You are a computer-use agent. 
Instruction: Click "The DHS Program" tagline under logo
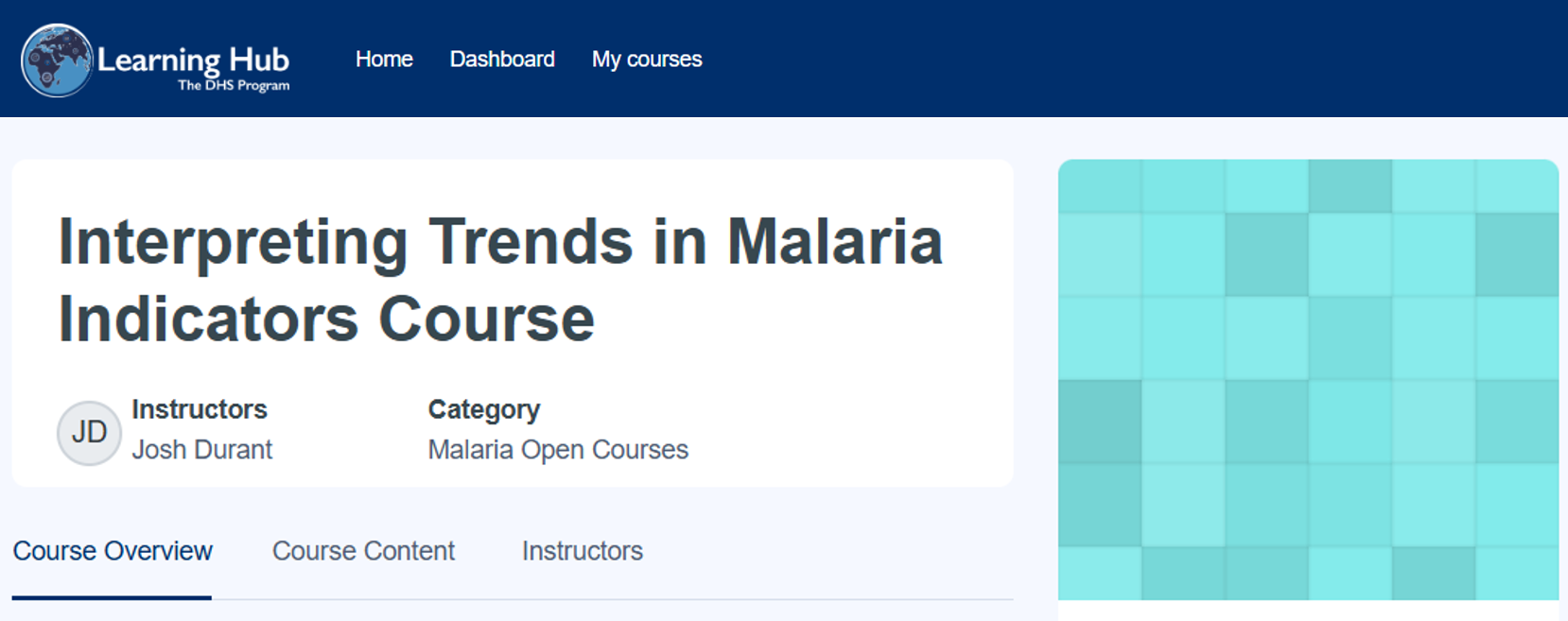coord(234,85)
